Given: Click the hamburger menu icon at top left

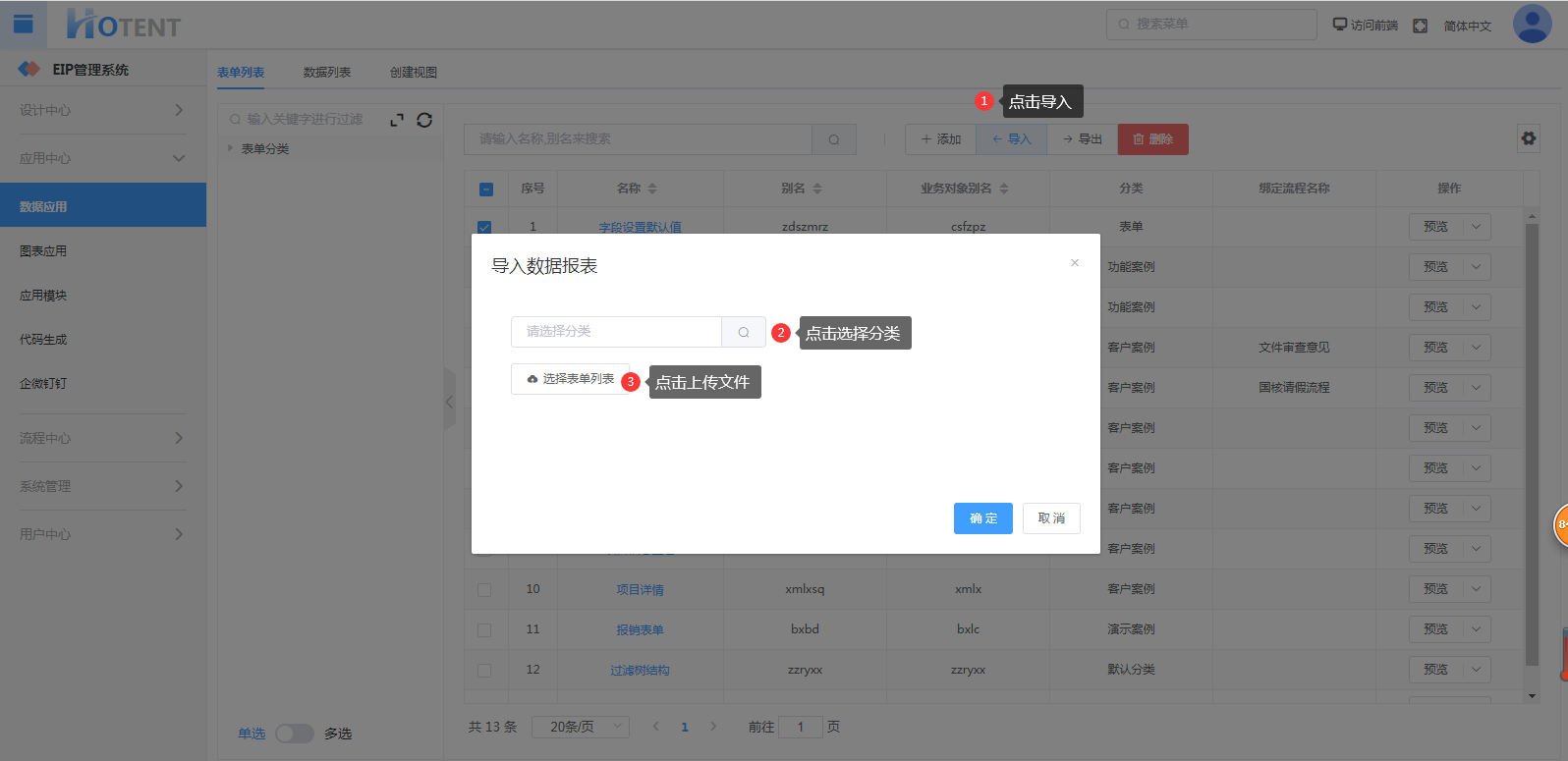Looking at the screenshot, I should [x=24, y=24].
